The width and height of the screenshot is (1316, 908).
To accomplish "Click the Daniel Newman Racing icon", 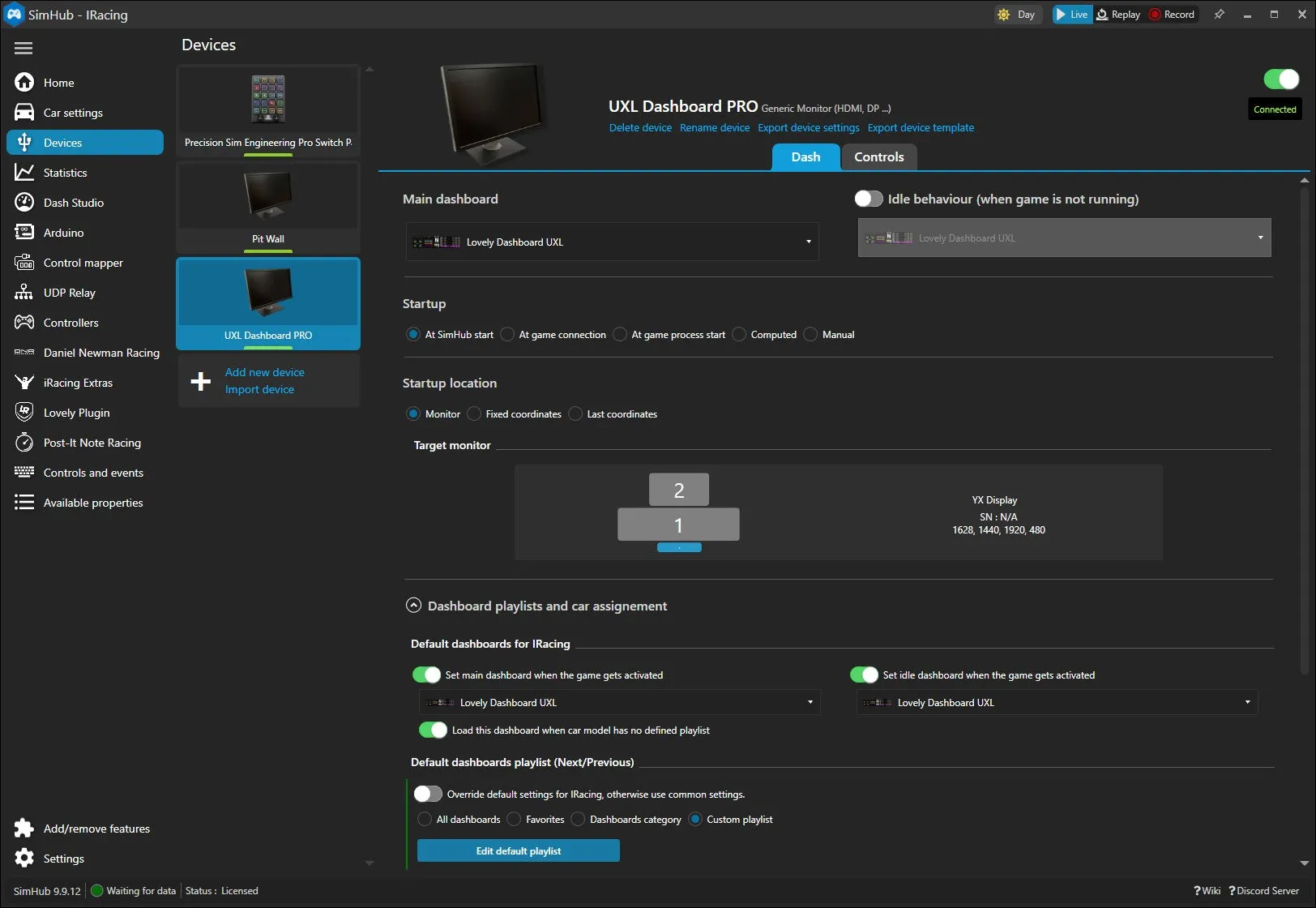I will [x=24, y=353].
